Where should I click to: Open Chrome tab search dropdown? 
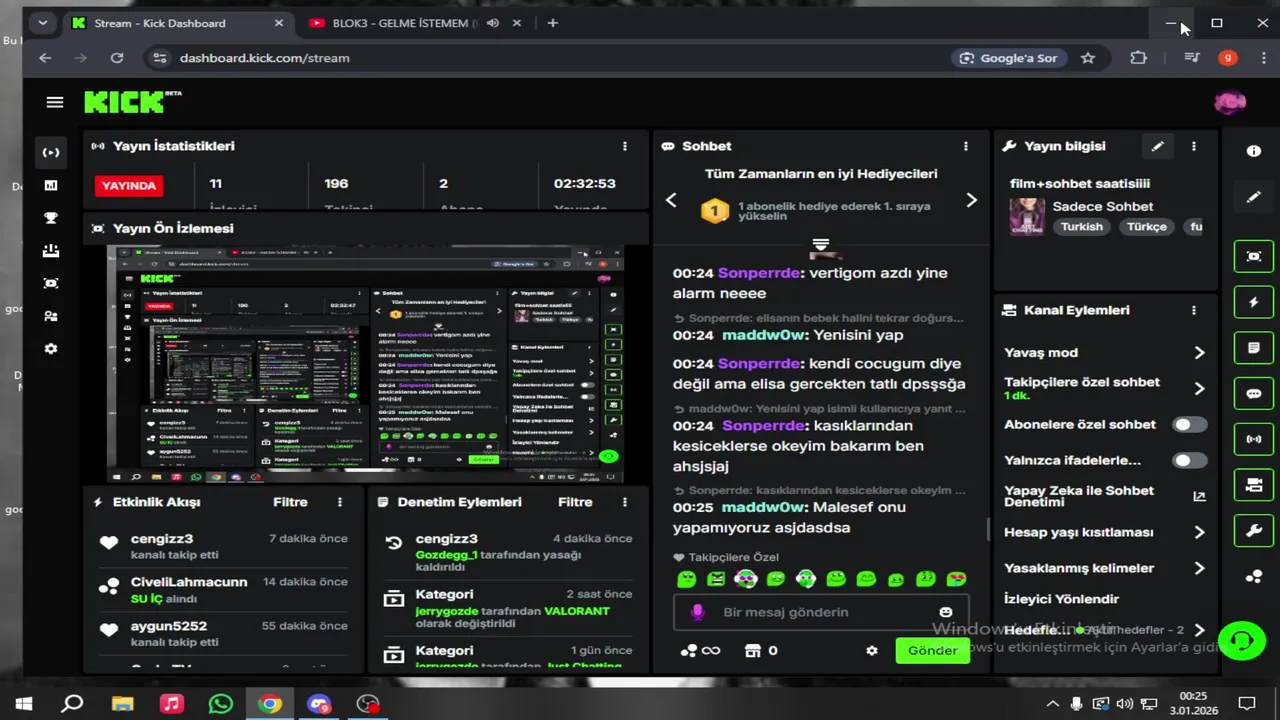point(42,23)
